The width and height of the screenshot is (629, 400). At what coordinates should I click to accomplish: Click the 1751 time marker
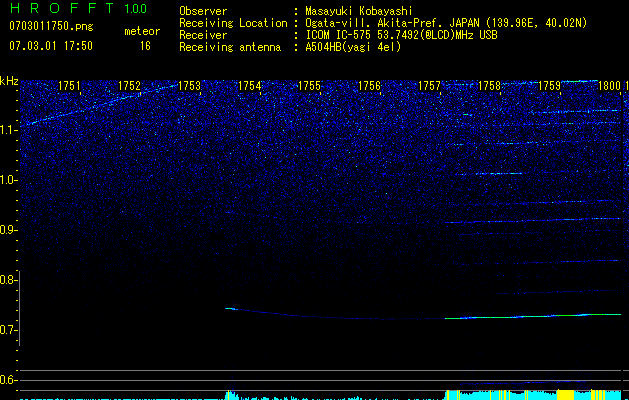[69, 86]
